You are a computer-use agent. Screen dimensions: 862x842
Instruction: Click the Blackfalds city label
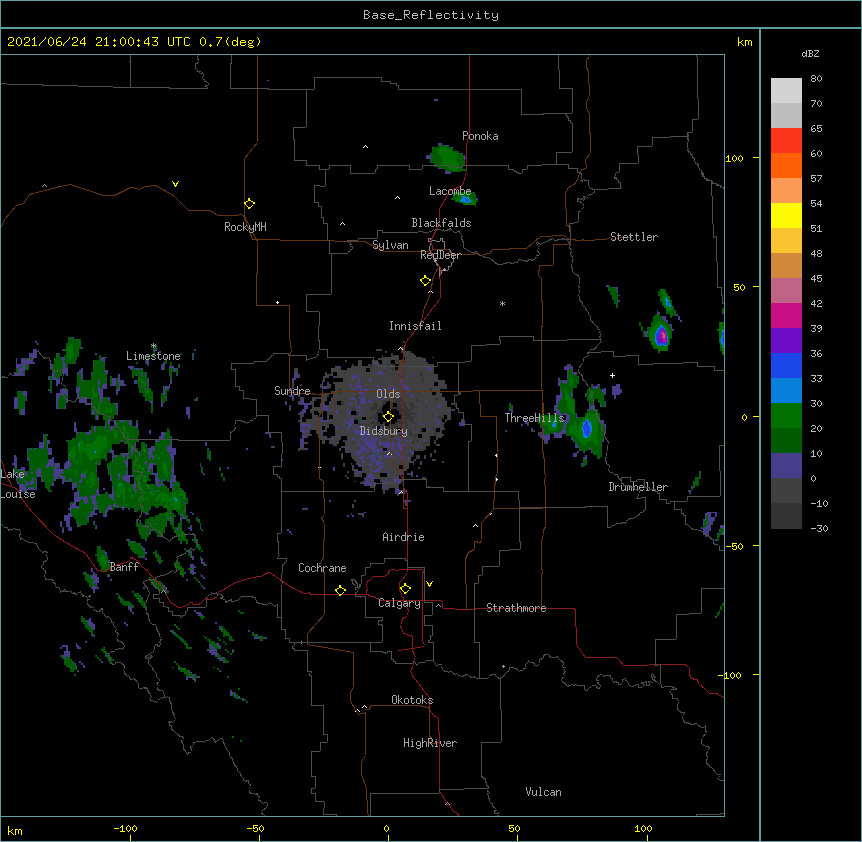pyautogui.click(x=441, y=223)
